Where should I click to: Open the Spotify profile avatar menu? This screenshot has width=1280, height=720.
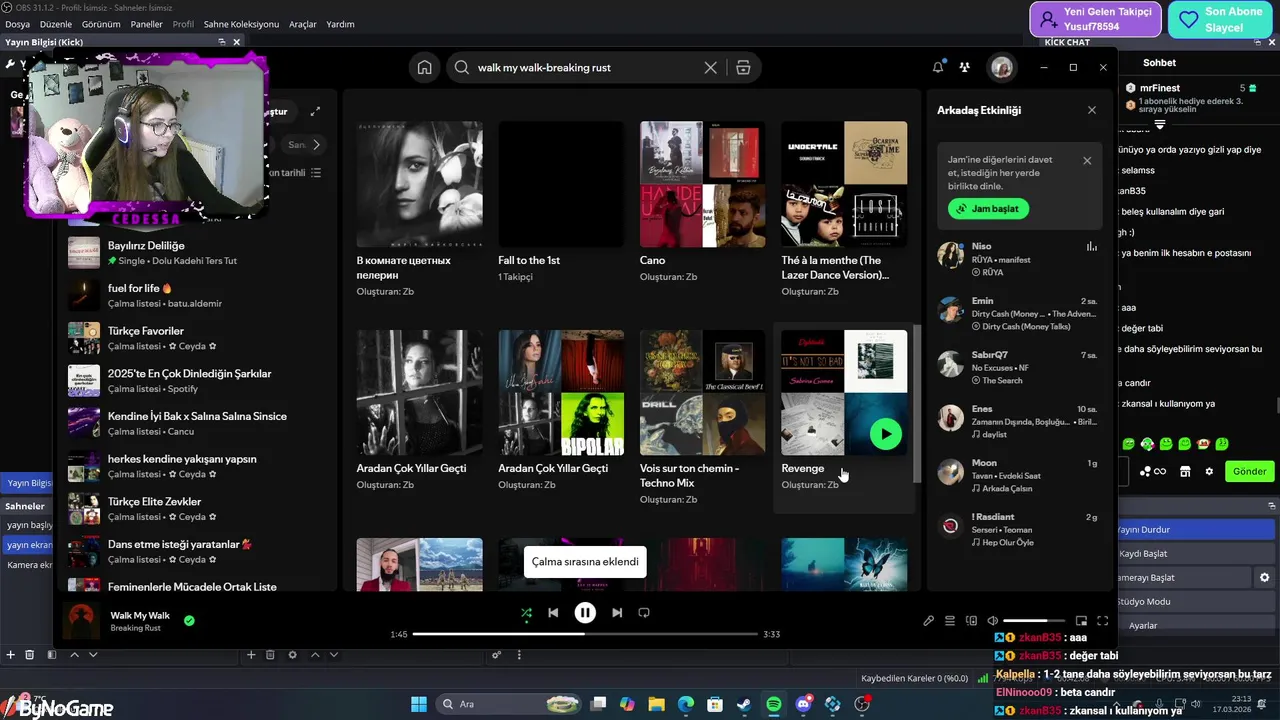pyautogui.click(x=1001, y=67)
